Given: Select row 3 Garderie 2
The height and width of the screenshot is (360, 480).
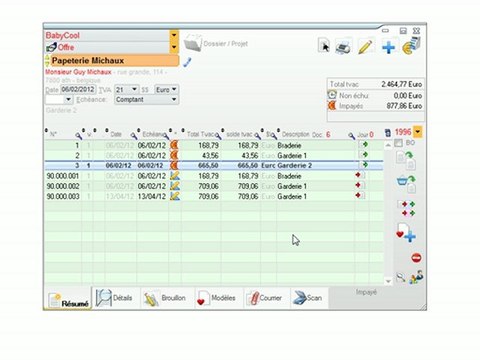Looking at the screenshot, I should [213, 165].
